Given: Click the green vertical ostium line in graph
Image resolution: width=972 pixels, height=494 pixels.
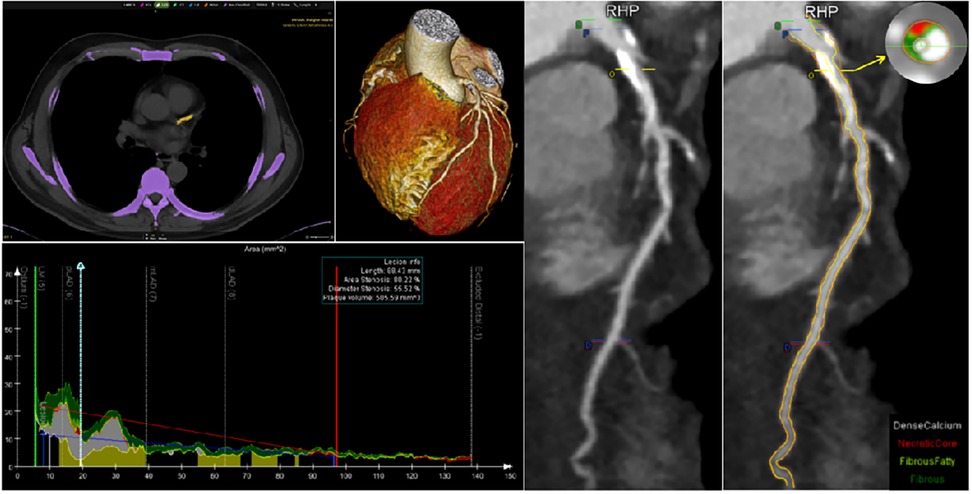Looking at the screenshot, I should [35, 366].
